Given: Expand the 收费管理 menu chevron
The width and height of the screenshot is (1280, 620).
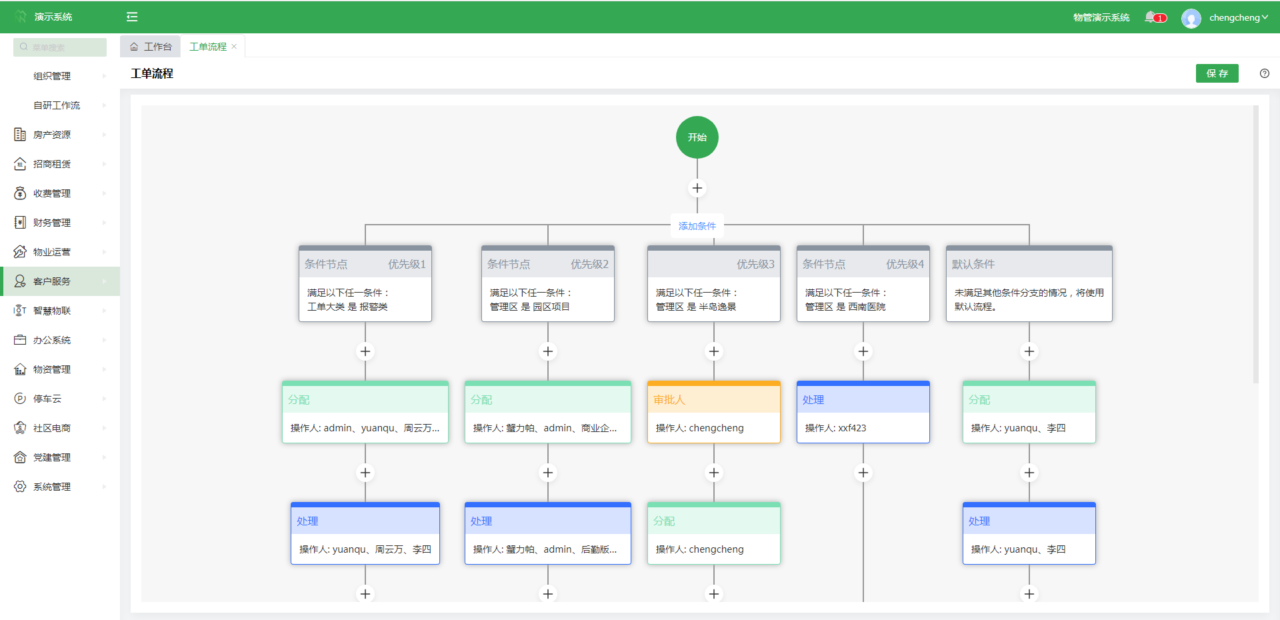Looking at the screenshot, I should (x=104, y=193).
